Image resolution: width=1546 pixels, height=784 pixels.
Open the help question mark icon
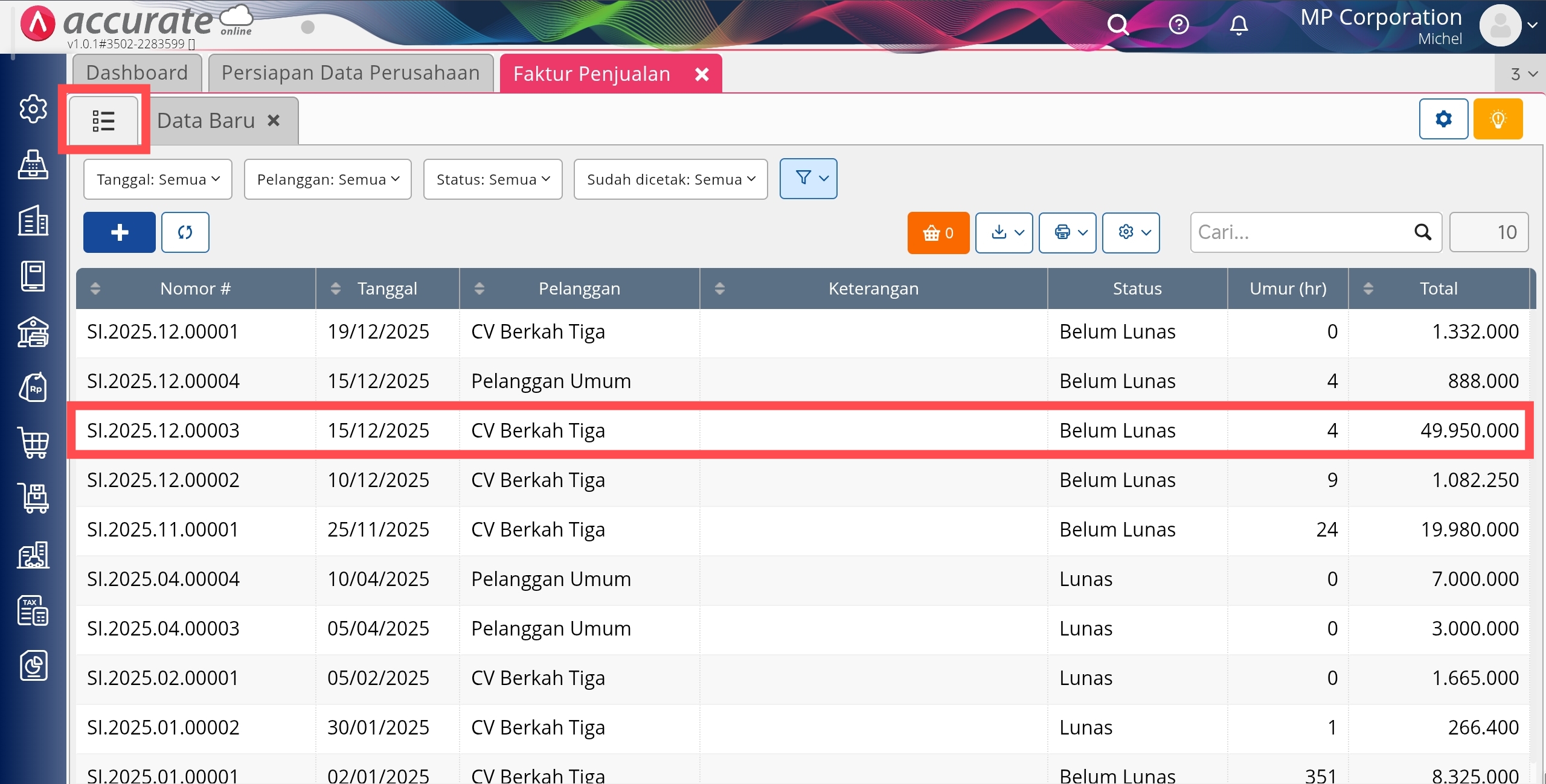coord(1178,25)
